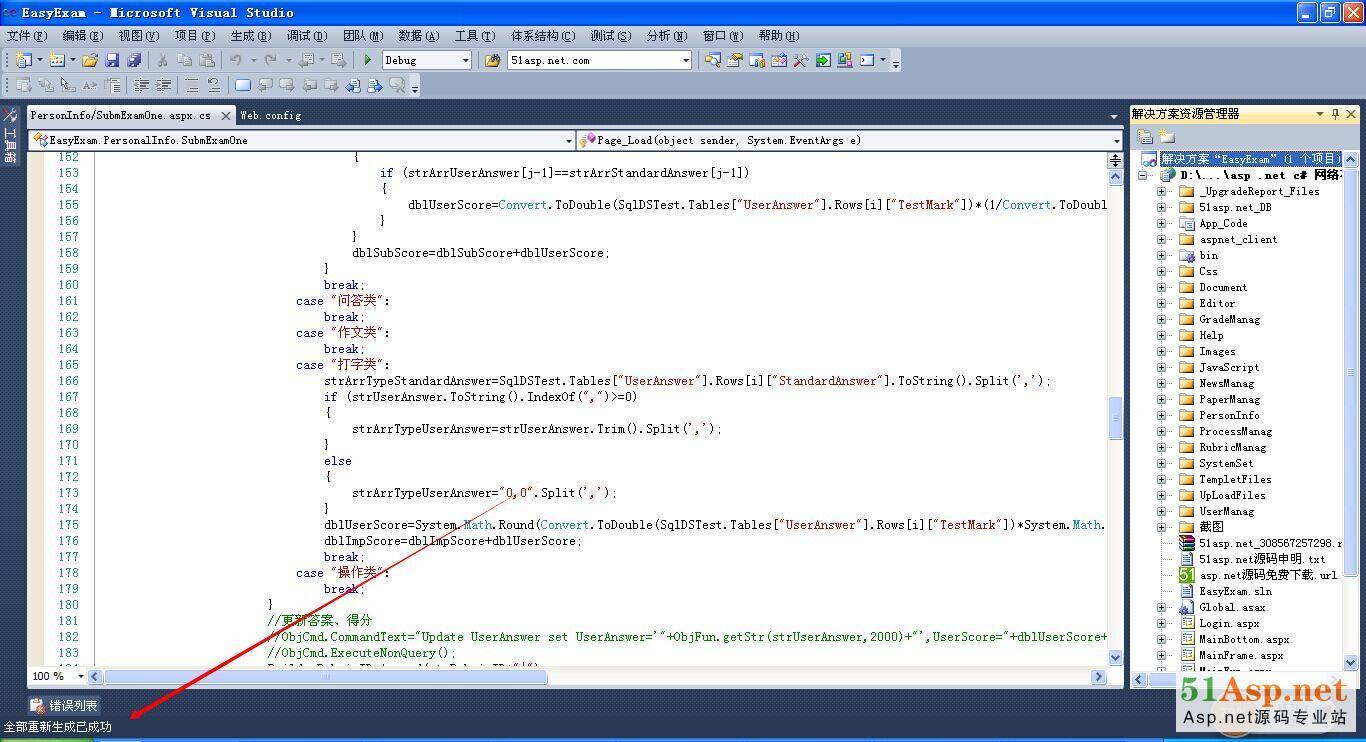Open the 工具箱 side tab

(10, 135)
